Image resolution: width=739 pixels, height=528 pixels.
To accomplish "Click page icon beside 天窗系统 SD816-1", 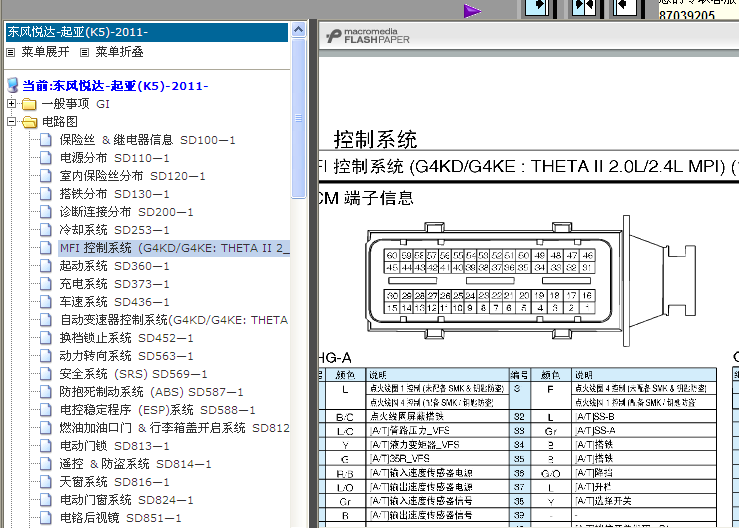I will click(46, 482).
